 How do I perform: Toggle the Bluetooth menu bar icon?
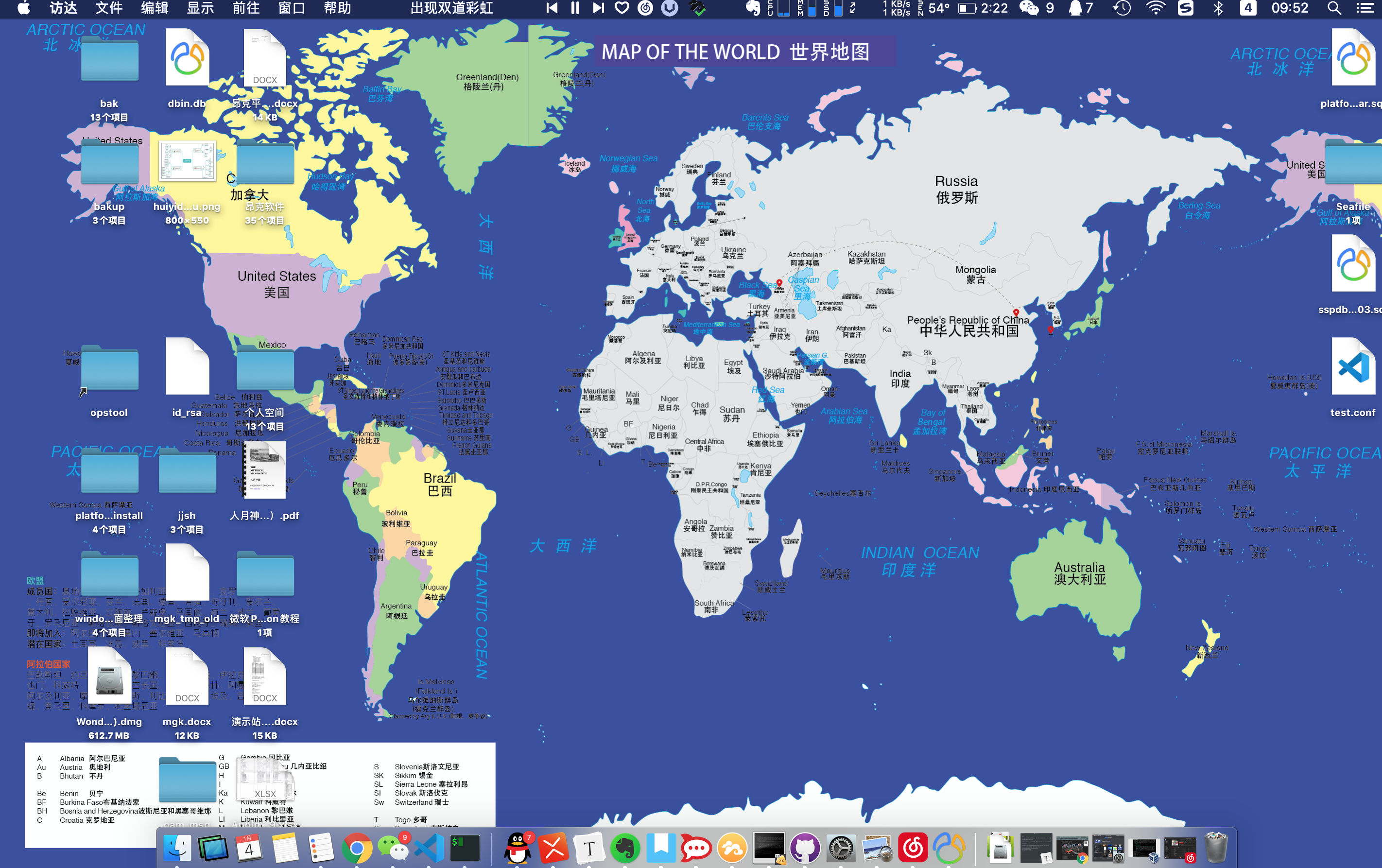[1218, 8]
